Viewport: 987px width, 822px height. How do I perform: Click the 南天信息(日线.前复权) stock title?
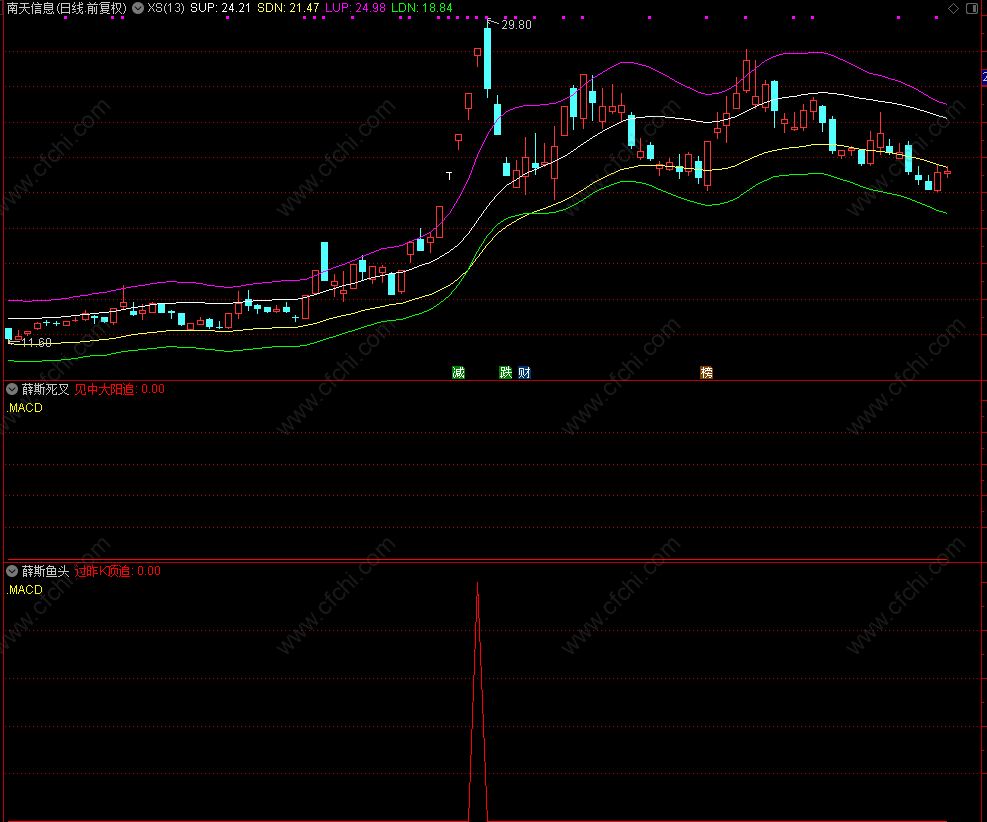point(67,8)
